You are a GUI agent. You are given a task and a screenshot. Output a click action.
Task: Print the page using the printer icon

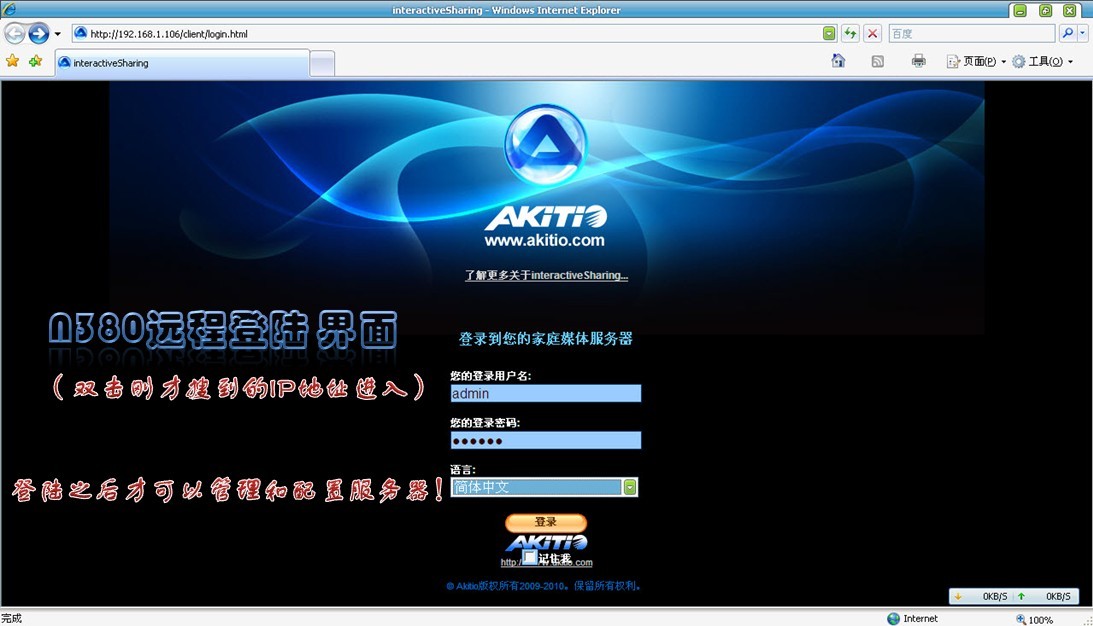[x=919, y=61]
